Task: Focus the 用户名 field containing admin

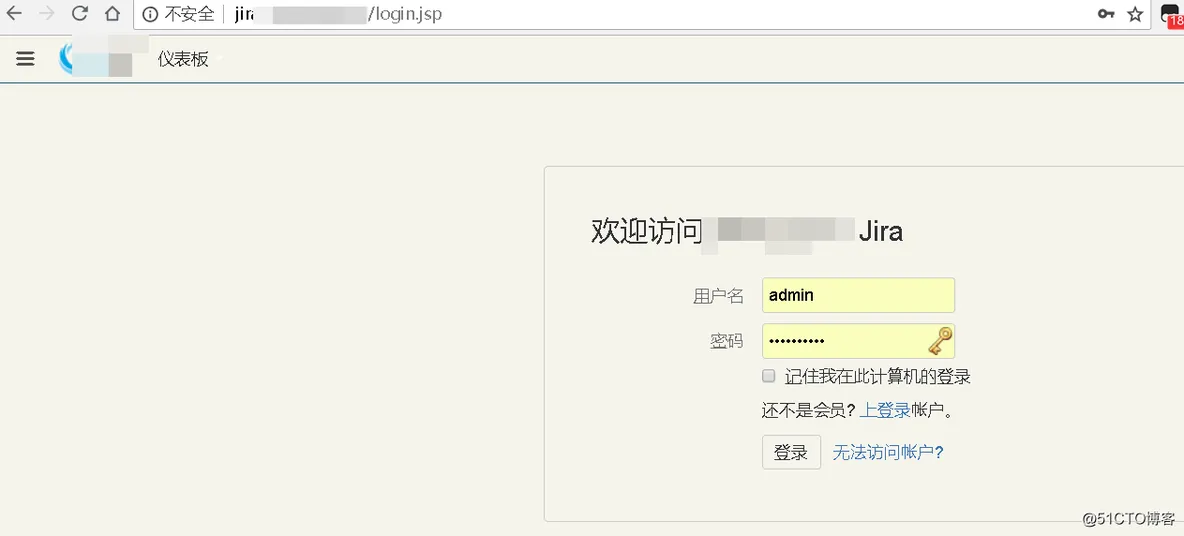Action: point(859,295)
